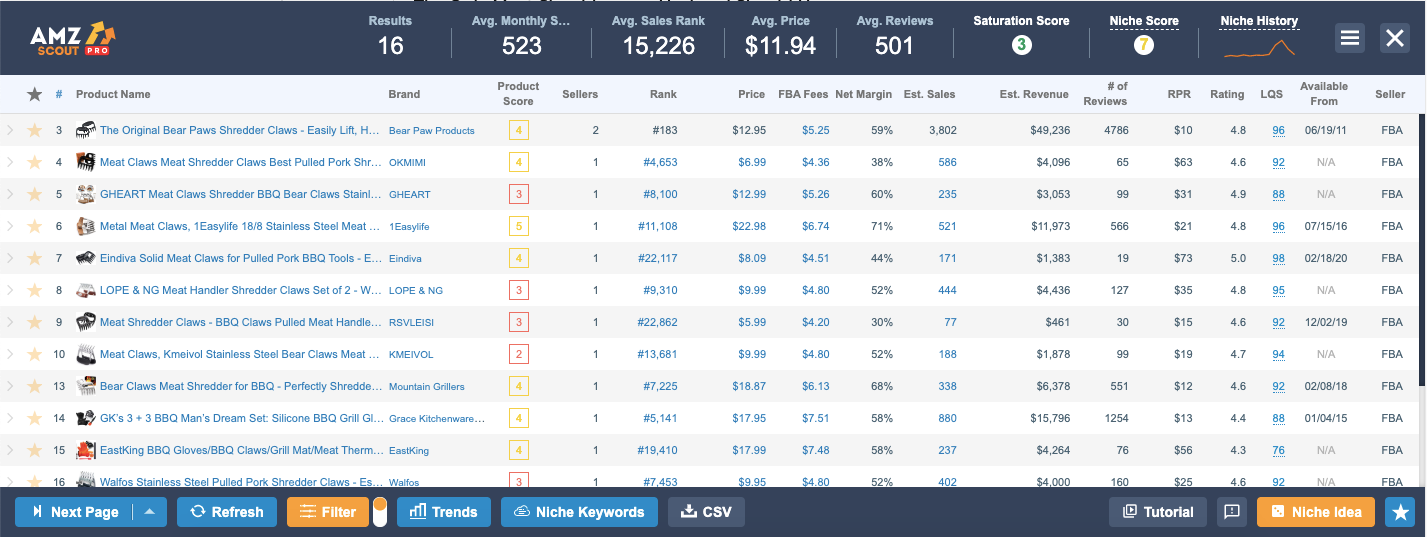This screenshot has width=1427, height=537.
Task: Sort by LQS column header
Action: 1272,94
